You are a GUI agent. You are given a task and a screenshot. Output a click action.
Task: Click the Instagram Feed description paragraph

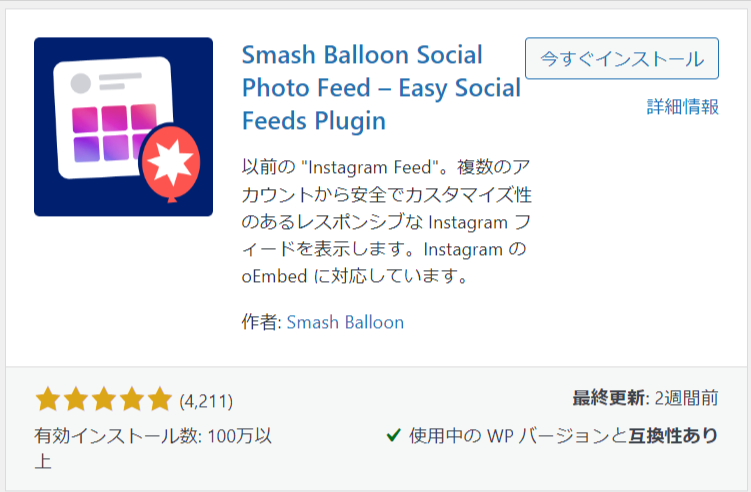tap(386, 221)
